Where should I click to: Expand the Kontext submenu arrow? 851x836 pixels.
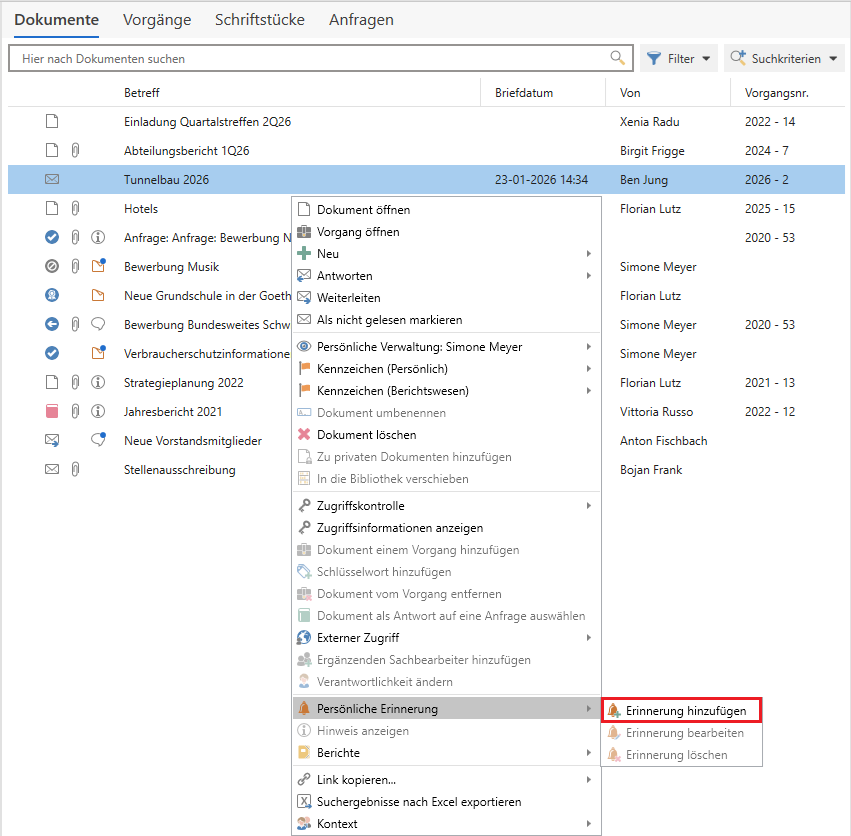tap(589, 824)
